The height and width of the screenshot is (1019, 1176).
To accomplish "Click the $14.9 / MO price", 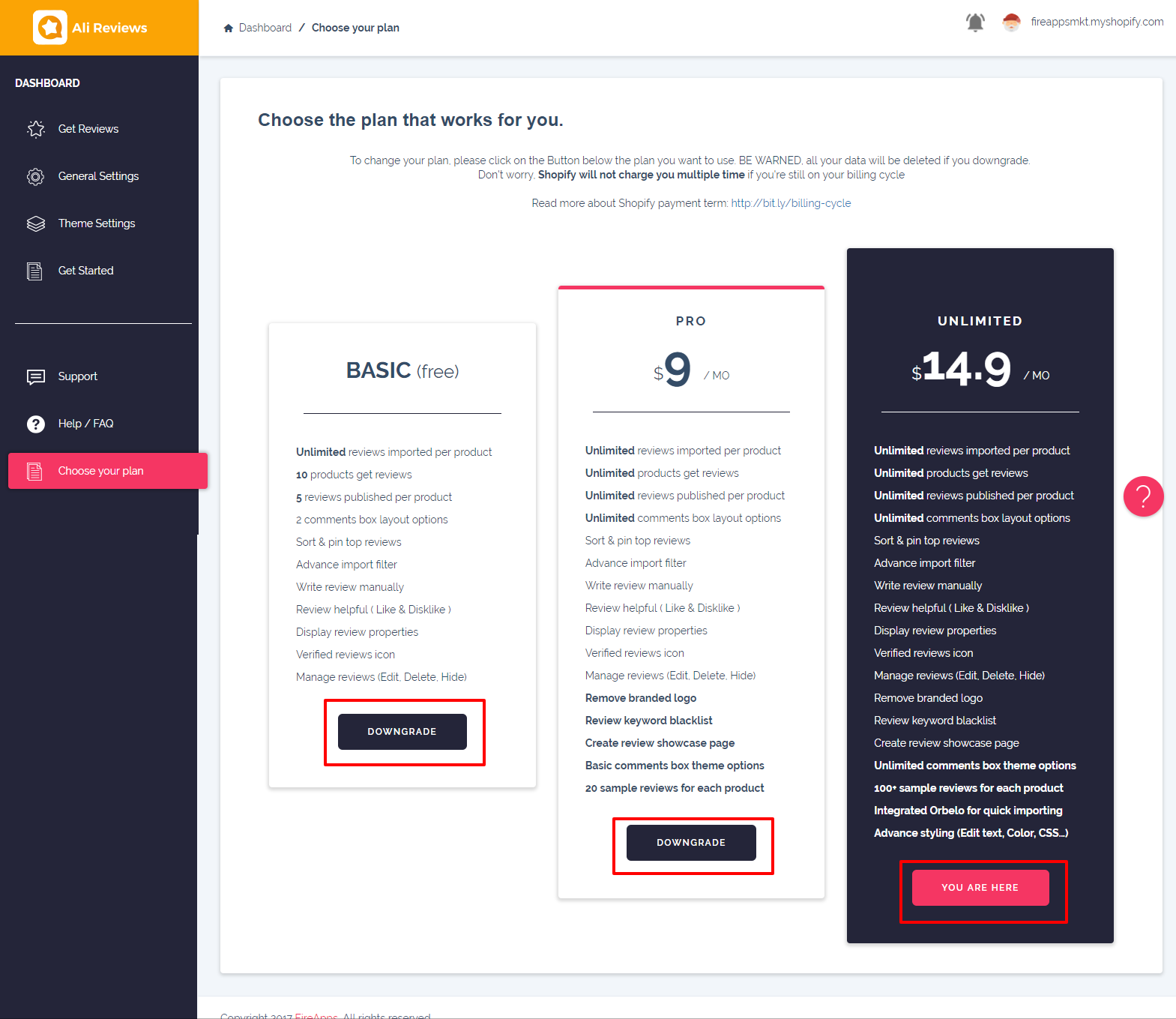I will point(980,368).
